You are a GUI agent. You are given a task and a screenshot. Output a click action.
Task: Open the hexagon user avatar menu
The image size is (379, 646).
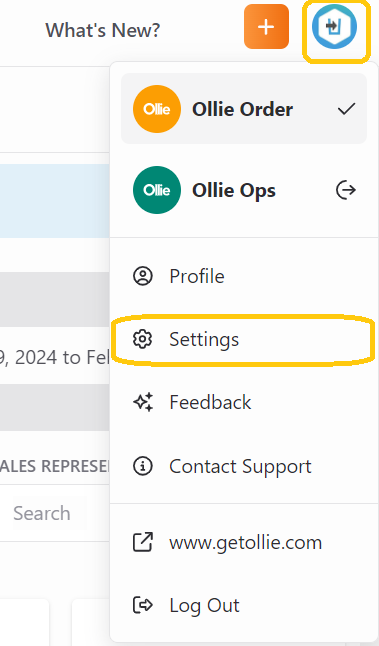pyautogui.click(x=334, y=27)
